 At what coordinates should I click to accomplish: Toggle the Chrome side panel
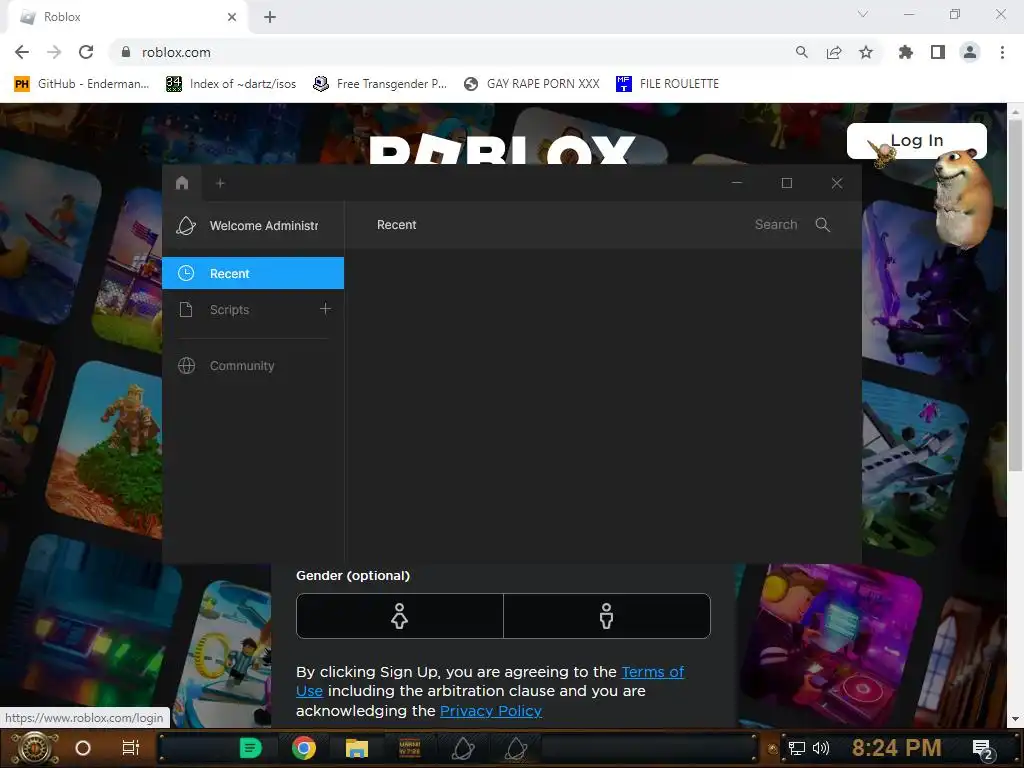click(938, 52)
